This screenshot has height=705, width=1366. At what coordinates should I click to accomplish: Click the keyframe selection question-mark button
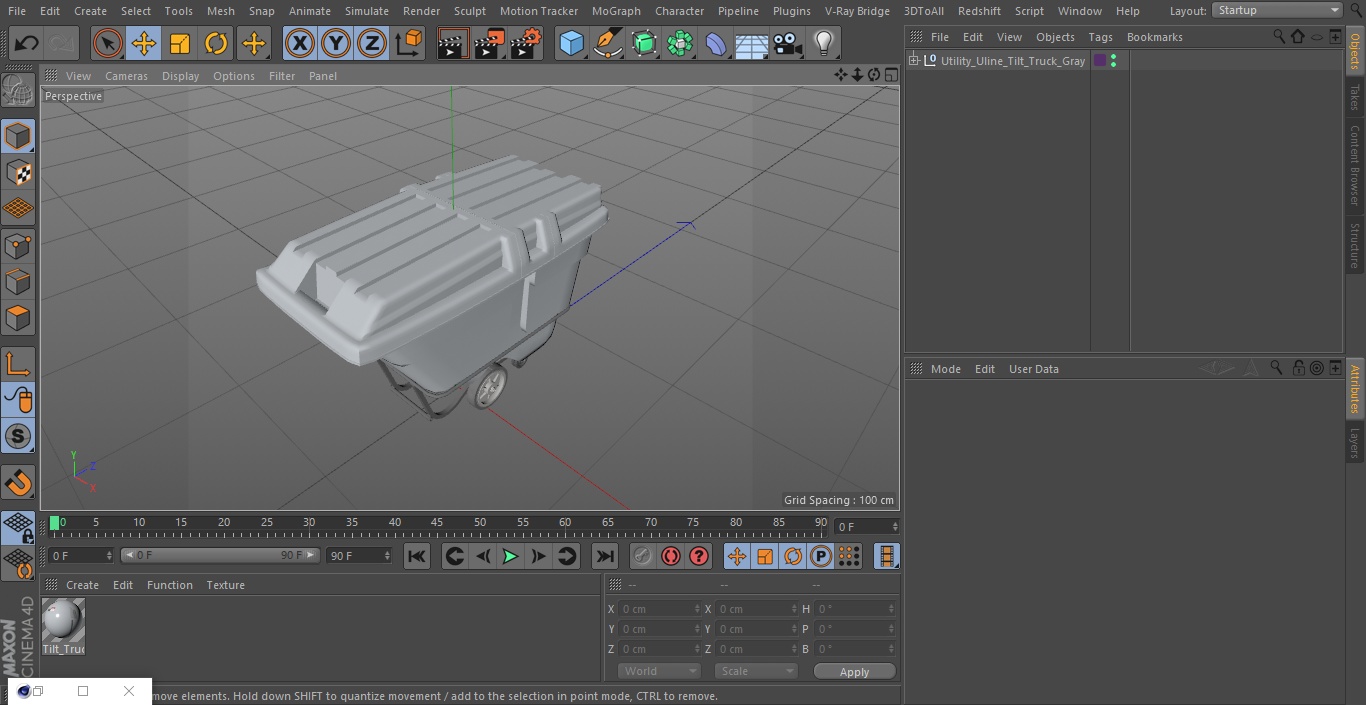pyautogui.click(x=699, y=556)
